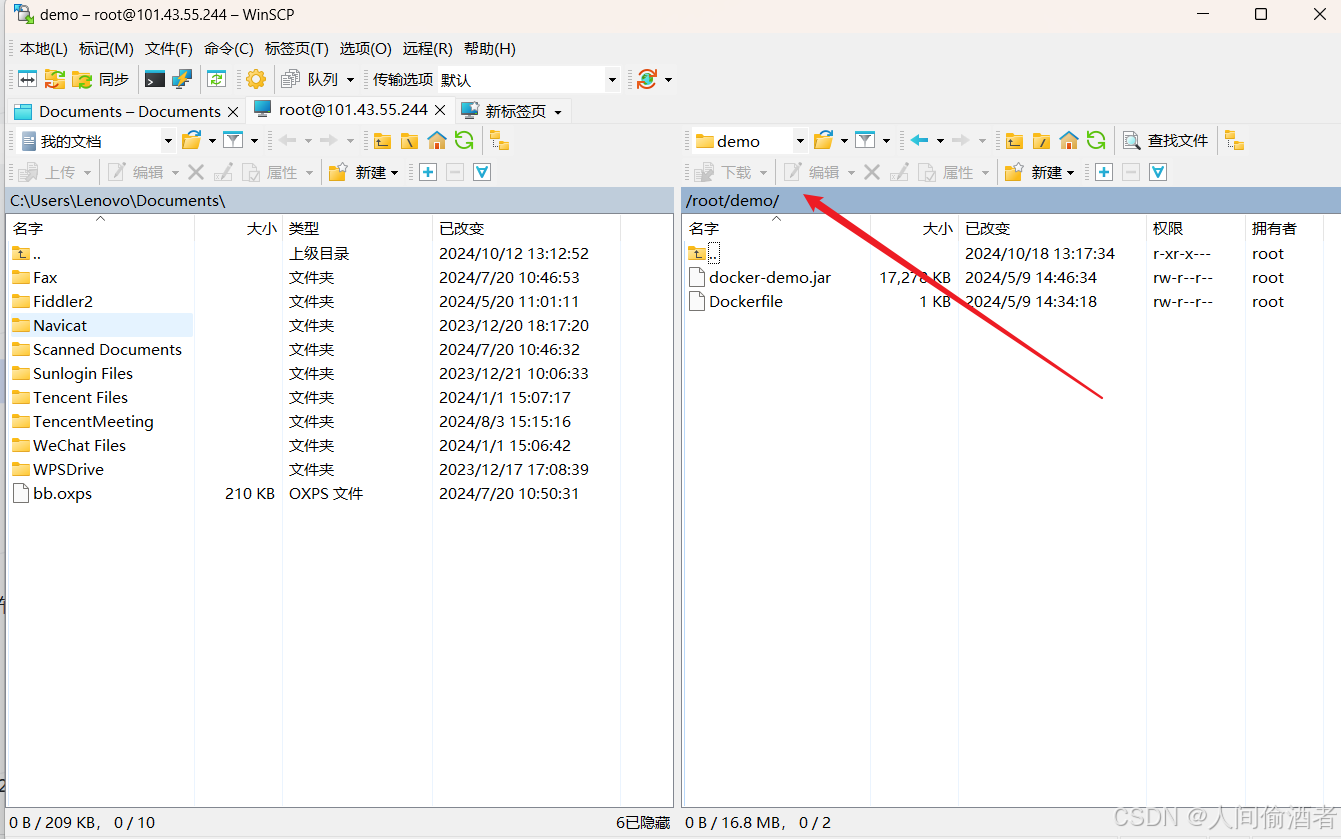Navigate to the remote home directory
This screenshot has width=1341, height=839.
point(1068,141)
